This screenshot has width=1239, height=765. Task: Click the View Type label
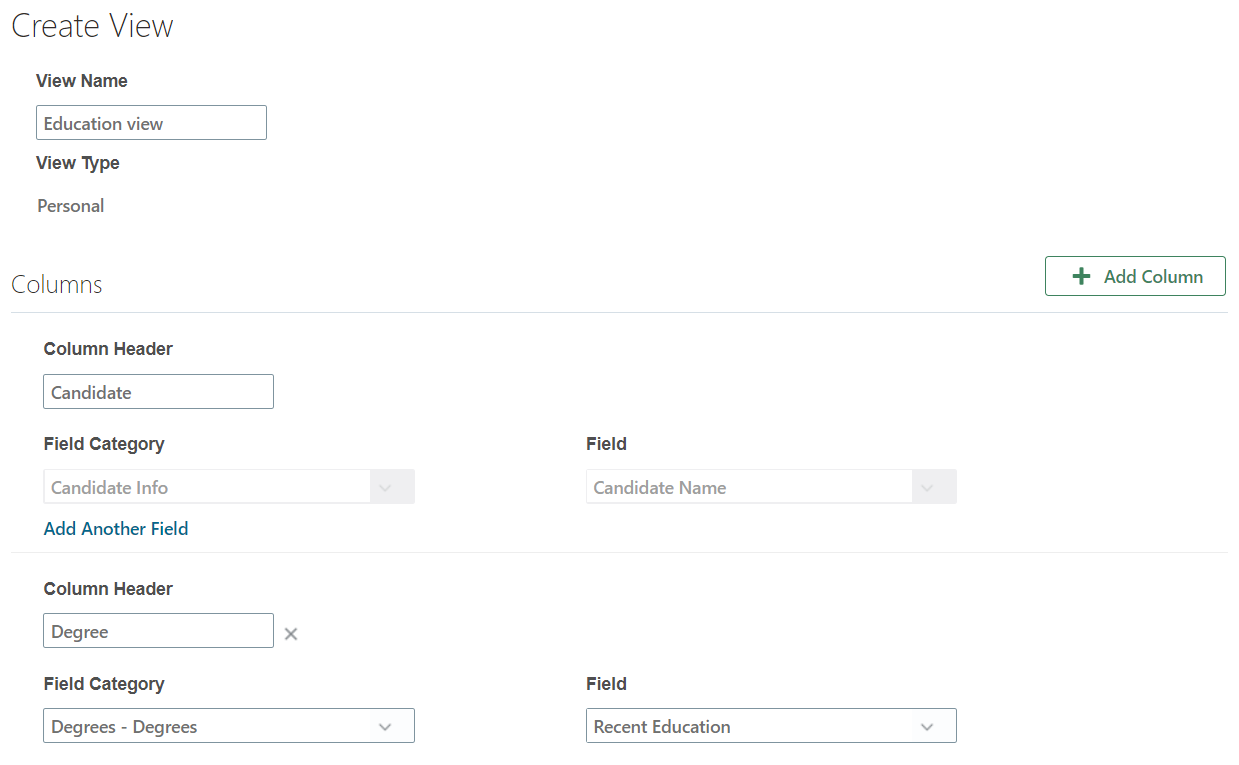[78, 163]
